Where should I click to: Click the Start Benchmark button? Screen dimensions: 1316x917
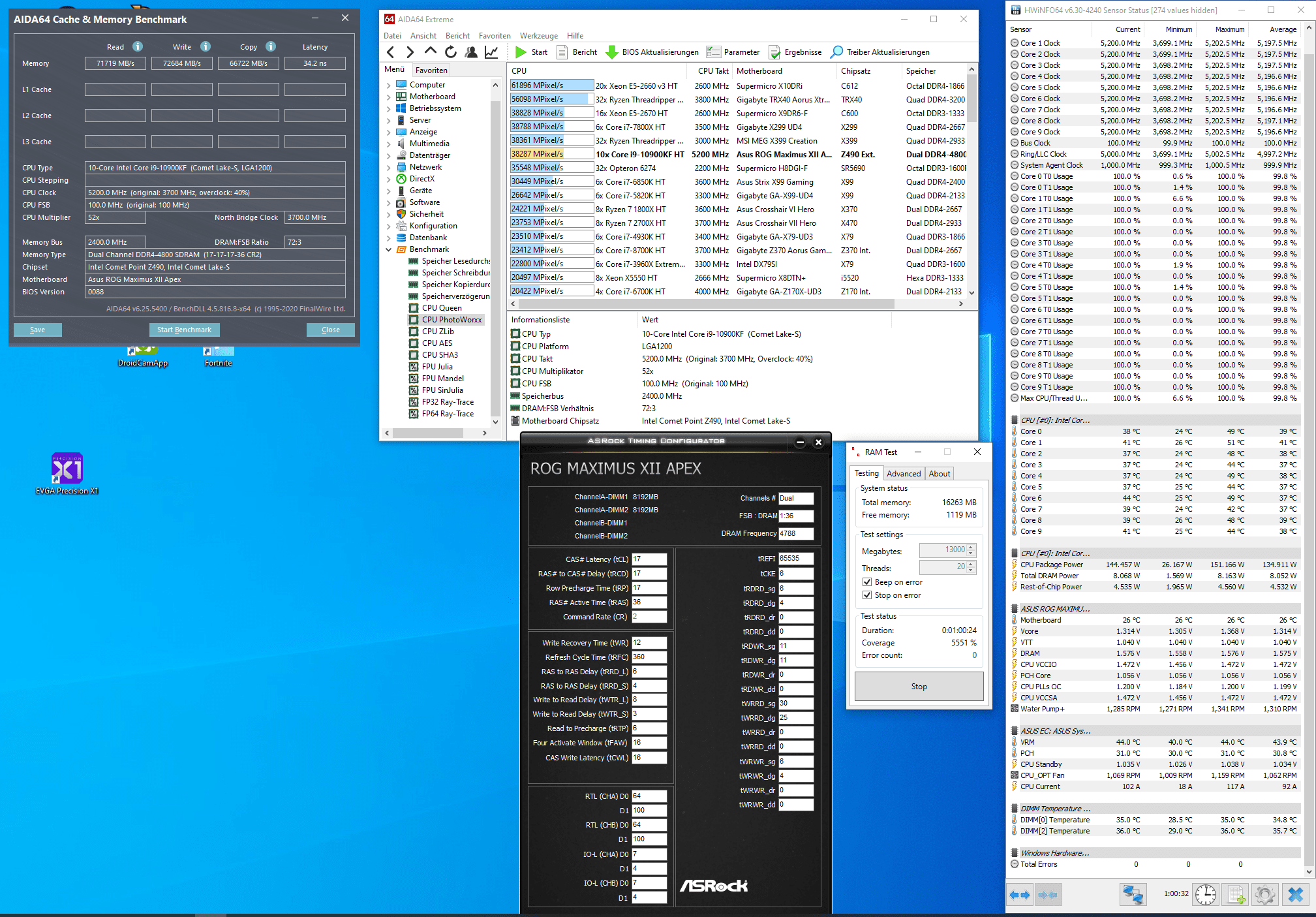184,330
